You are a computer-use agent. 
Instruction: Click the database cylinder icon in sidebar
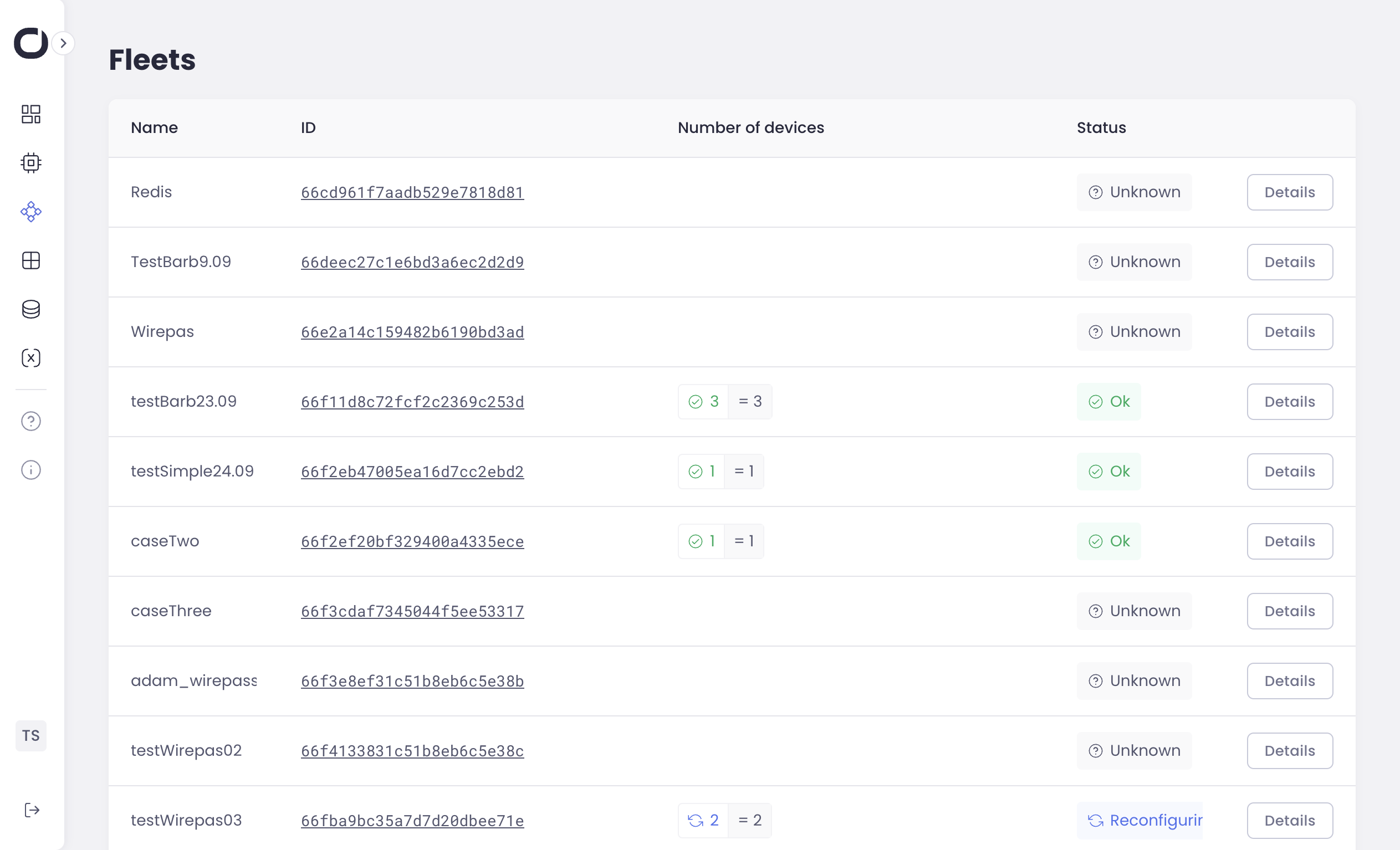point(30,310)
